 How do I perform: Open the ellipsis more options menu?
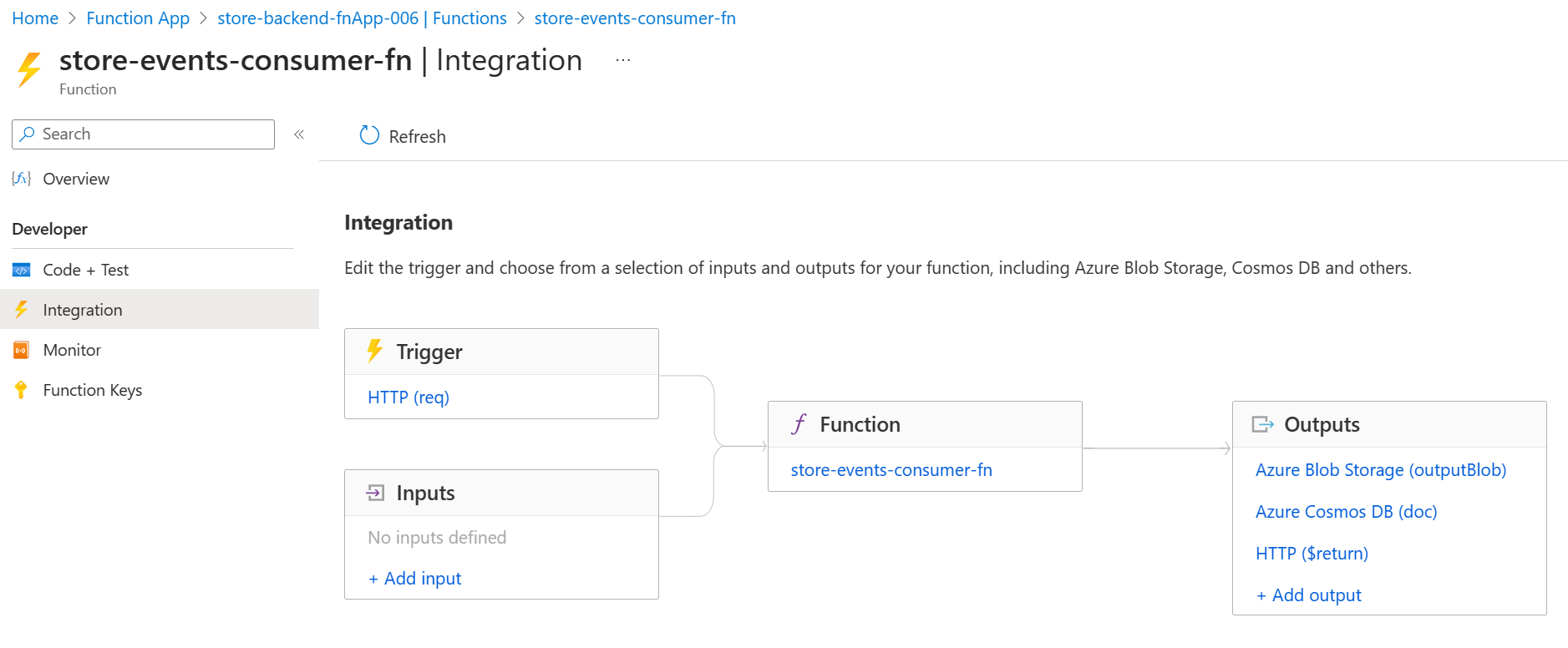[x=623, y=60]
